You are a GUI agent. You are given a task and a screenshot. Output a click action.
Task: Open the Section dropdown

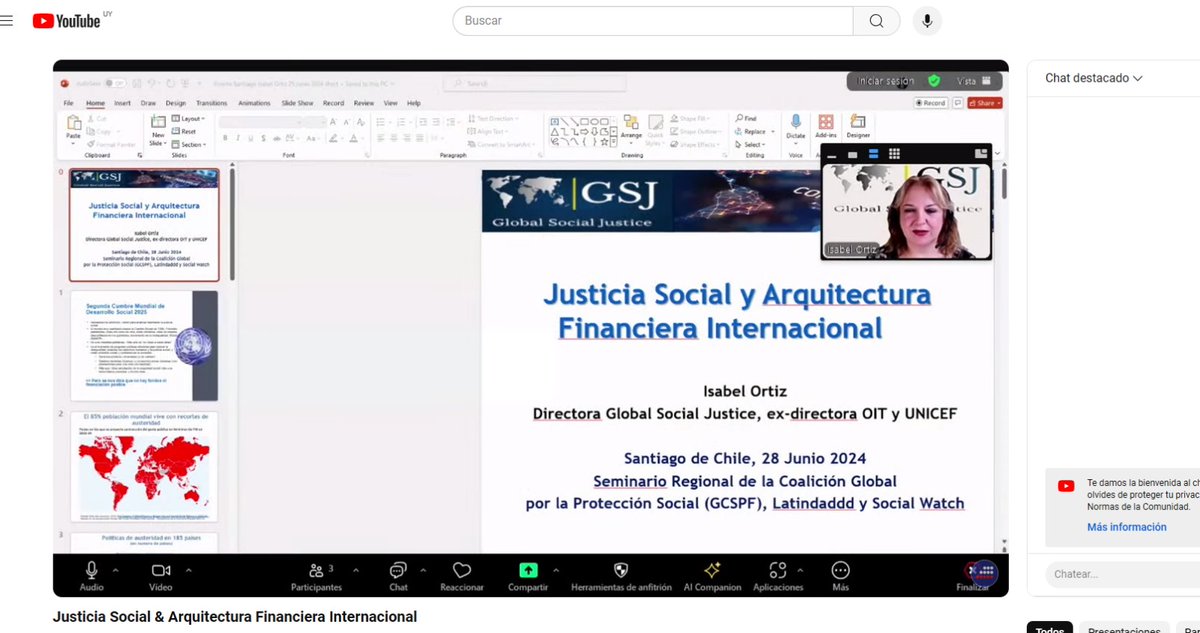pos(189,144)
